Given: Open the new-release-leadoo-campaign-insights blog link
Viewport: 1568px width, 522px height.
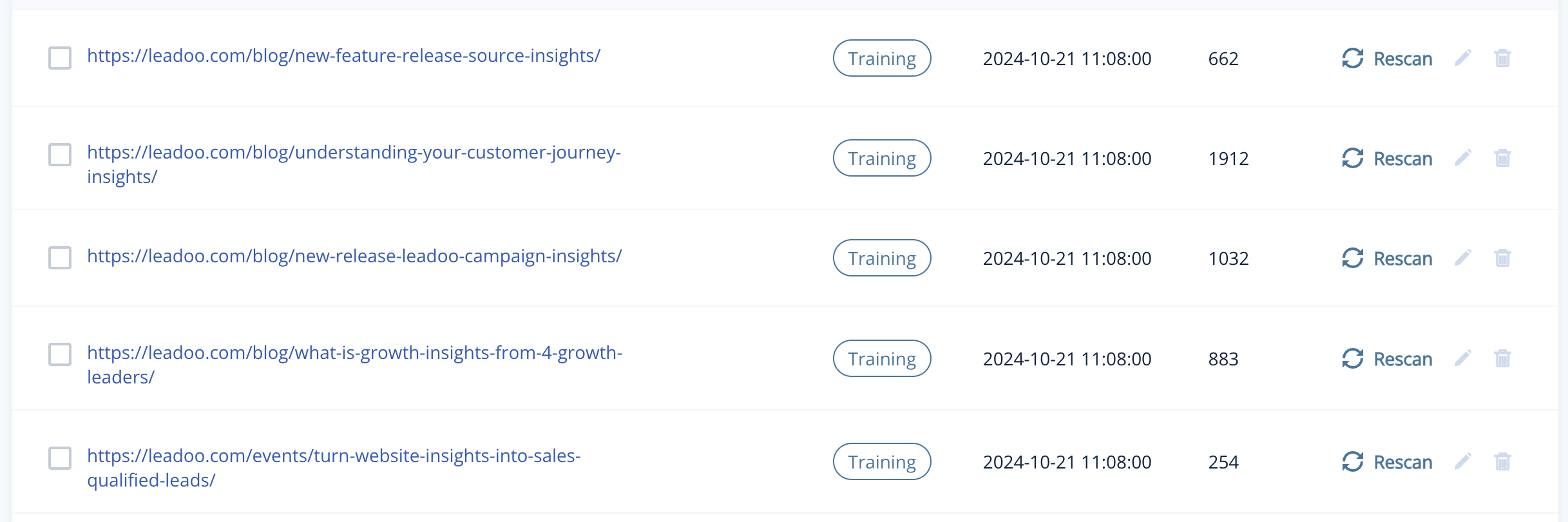Looking at the screenshot, I should click(x=354, y=256).
